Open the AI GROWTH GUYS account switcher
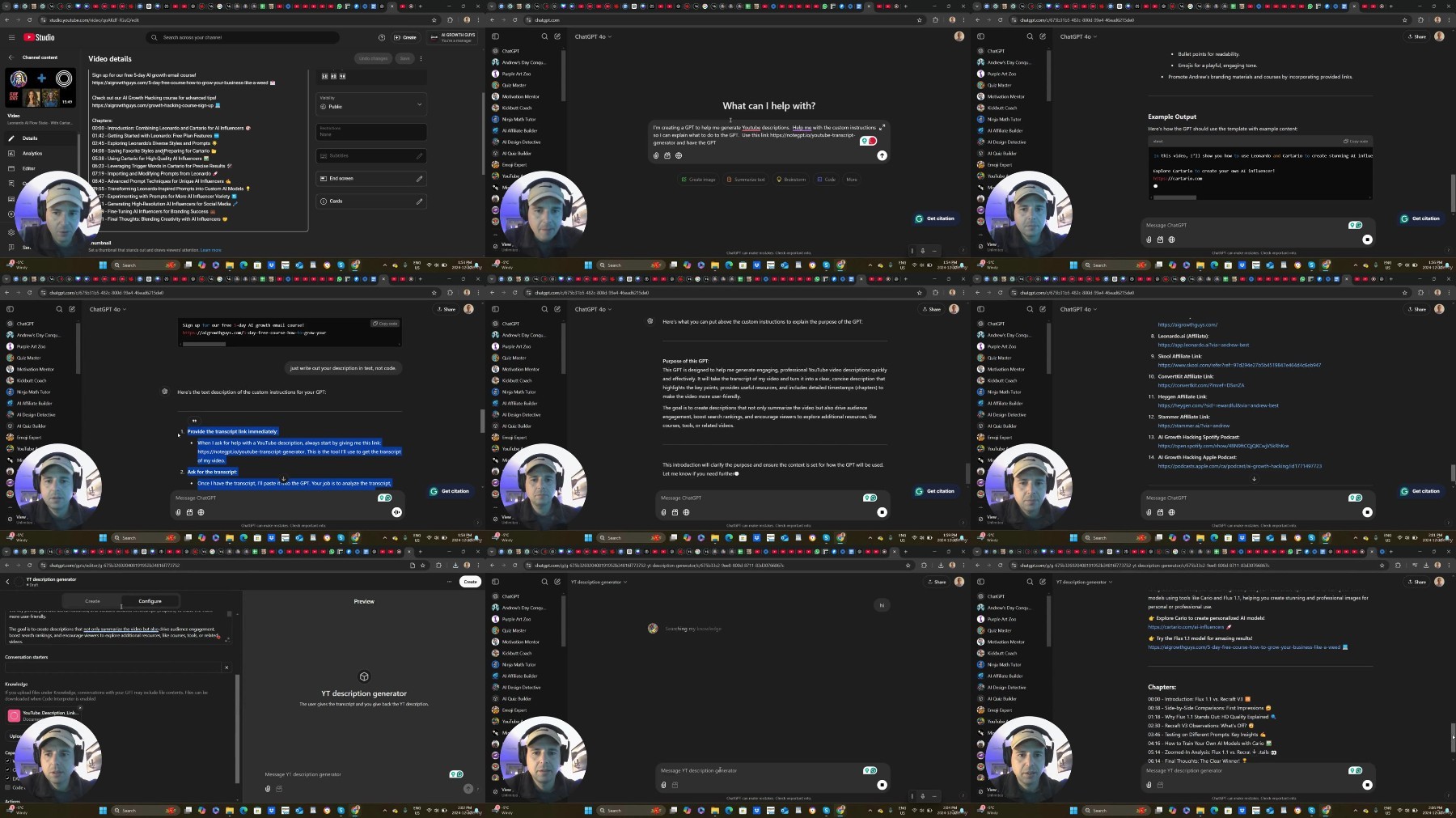This screenshot has height=818, width=1456. click(453, 37)
